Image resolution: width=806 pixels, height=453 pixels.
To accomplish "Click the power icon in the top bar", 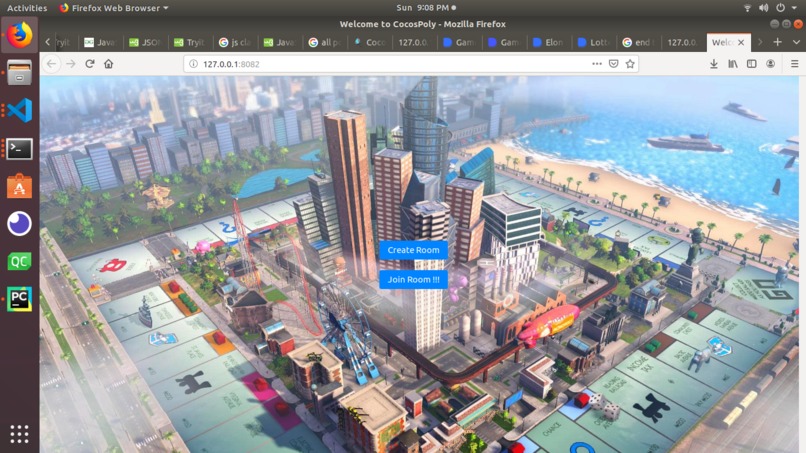I will point(780,8).
